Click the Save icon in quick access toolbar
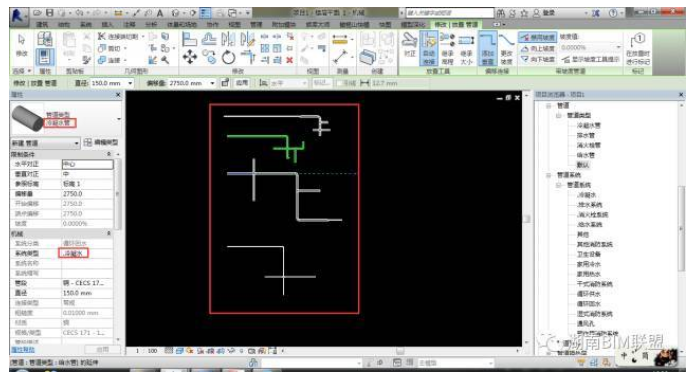 50,13
